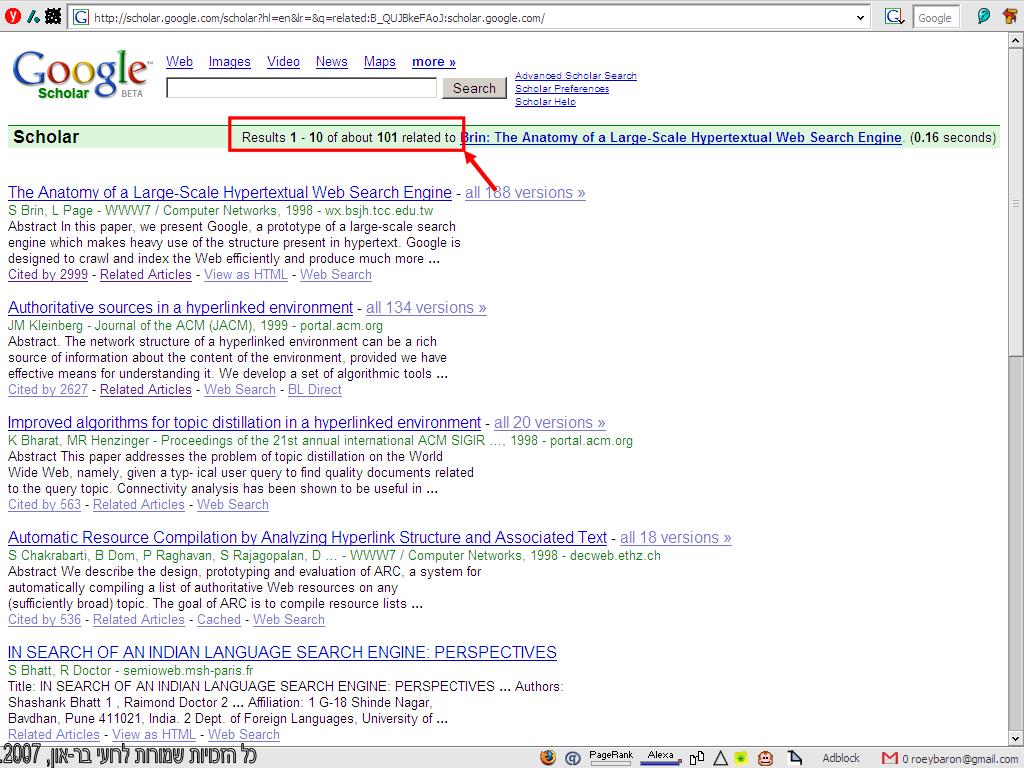Click the Firefox icon in status bar
The height and width of the screenshot is (768, 1024).
[548, 758]
